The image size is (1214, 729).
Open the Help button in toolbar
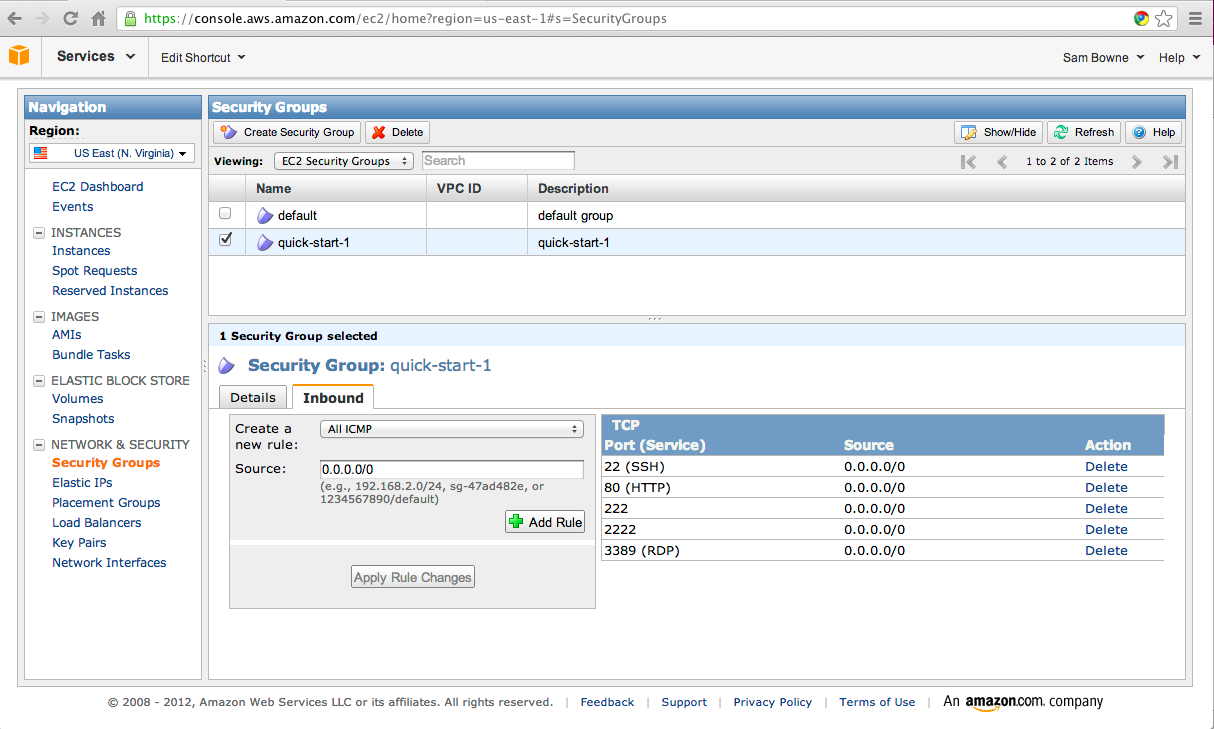[x=1153, y=132]
